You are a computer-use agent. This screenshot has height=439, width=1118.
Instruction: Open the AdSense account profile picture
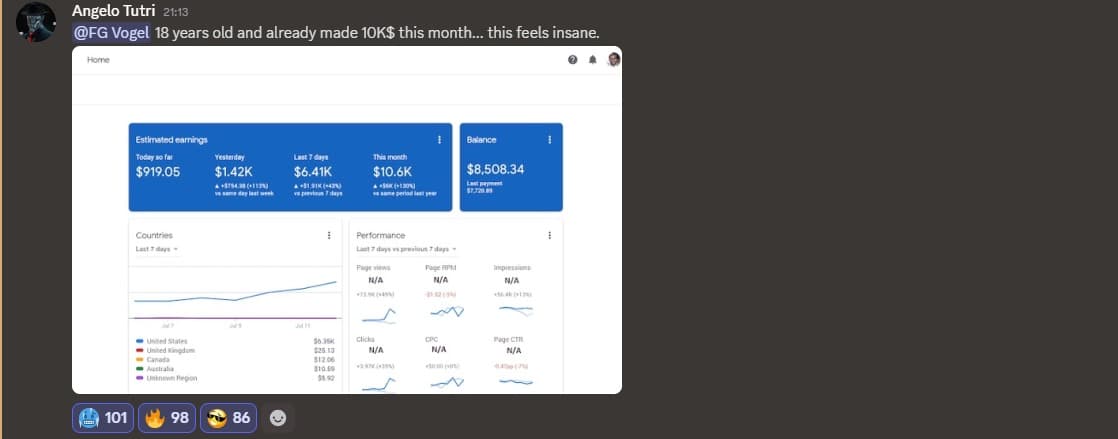[x=614, y=60]
